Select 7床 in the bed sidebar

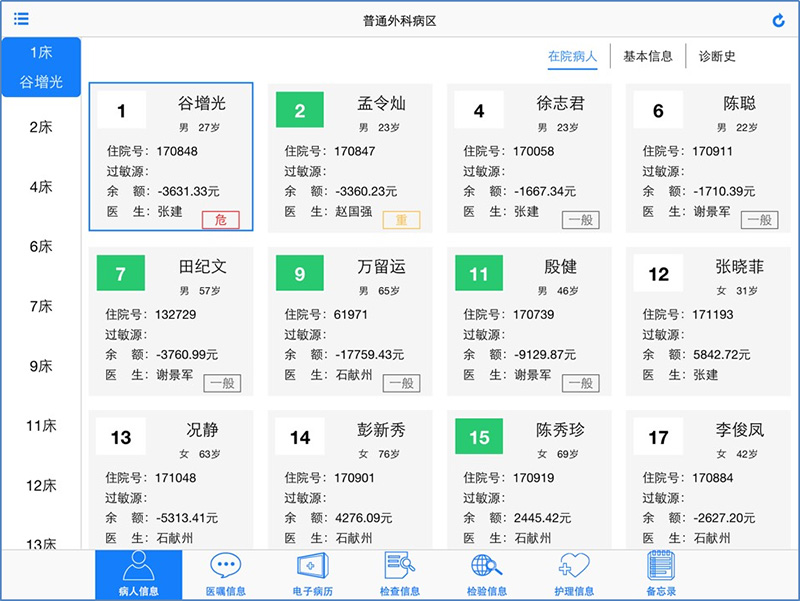[x=41, y=306]
